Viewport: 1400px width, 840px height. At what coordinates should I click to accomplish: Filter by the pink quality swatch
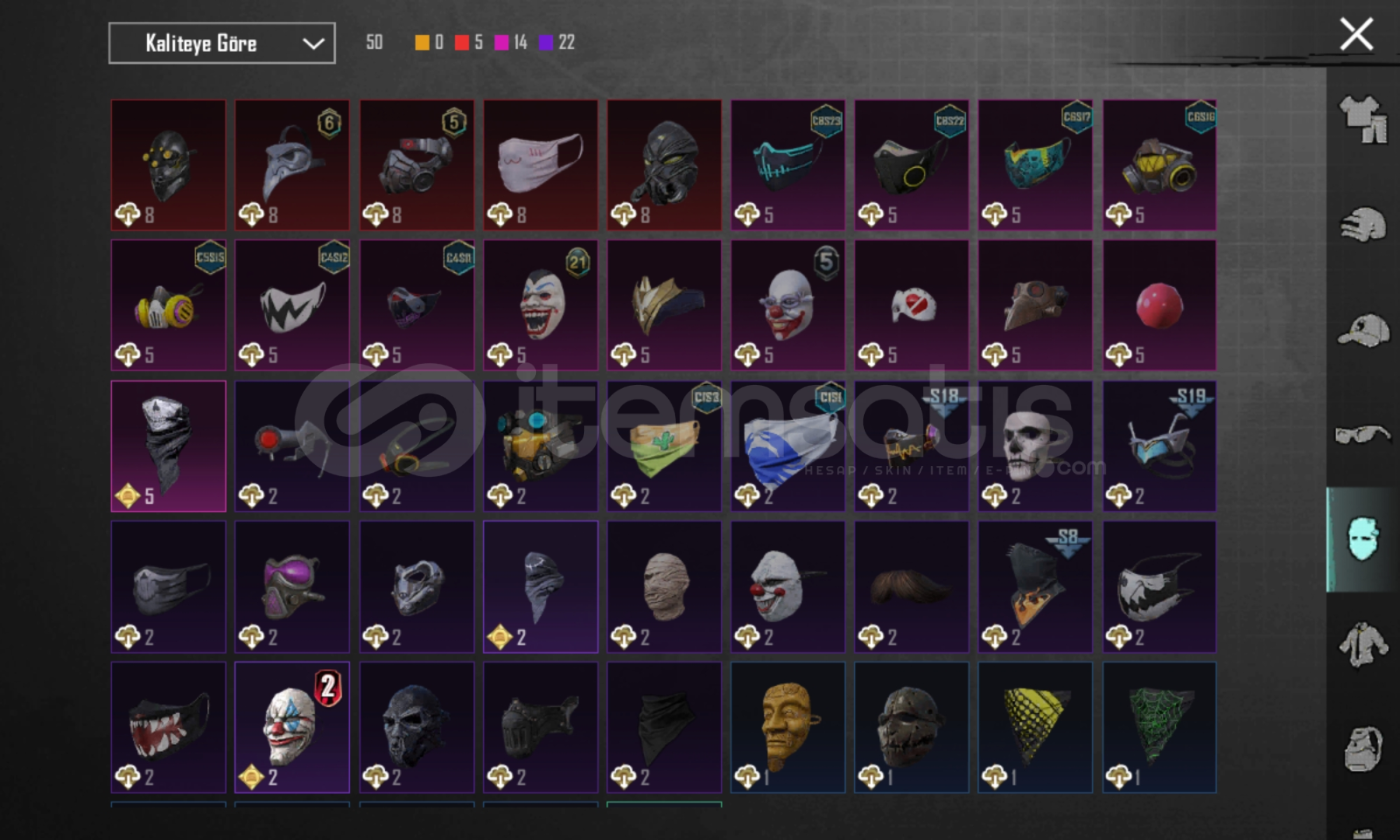tap(502, 43)
